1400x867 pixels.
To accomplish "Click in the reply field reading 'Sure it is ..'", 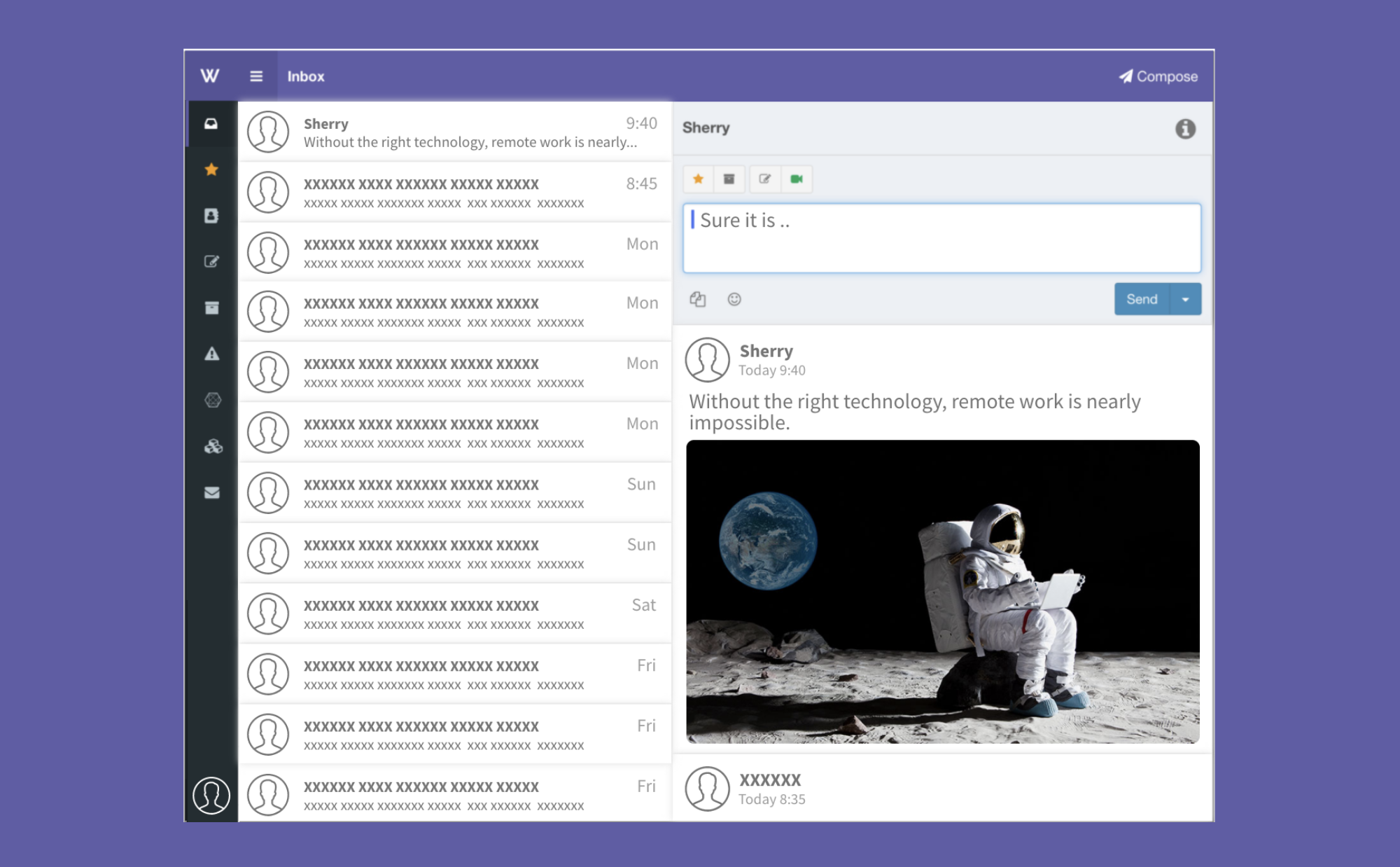I will coord(941,238).
